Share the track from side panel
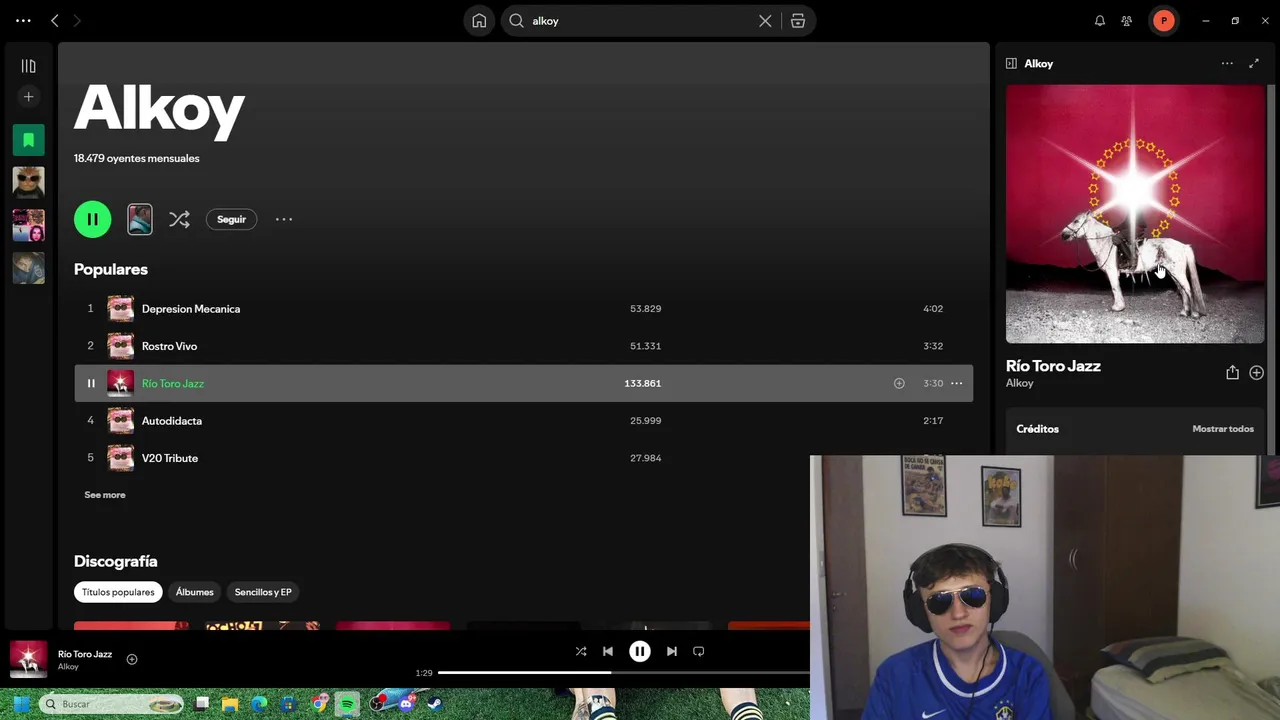Screen dimensions: 1280x720 [x=1232, y=372]
